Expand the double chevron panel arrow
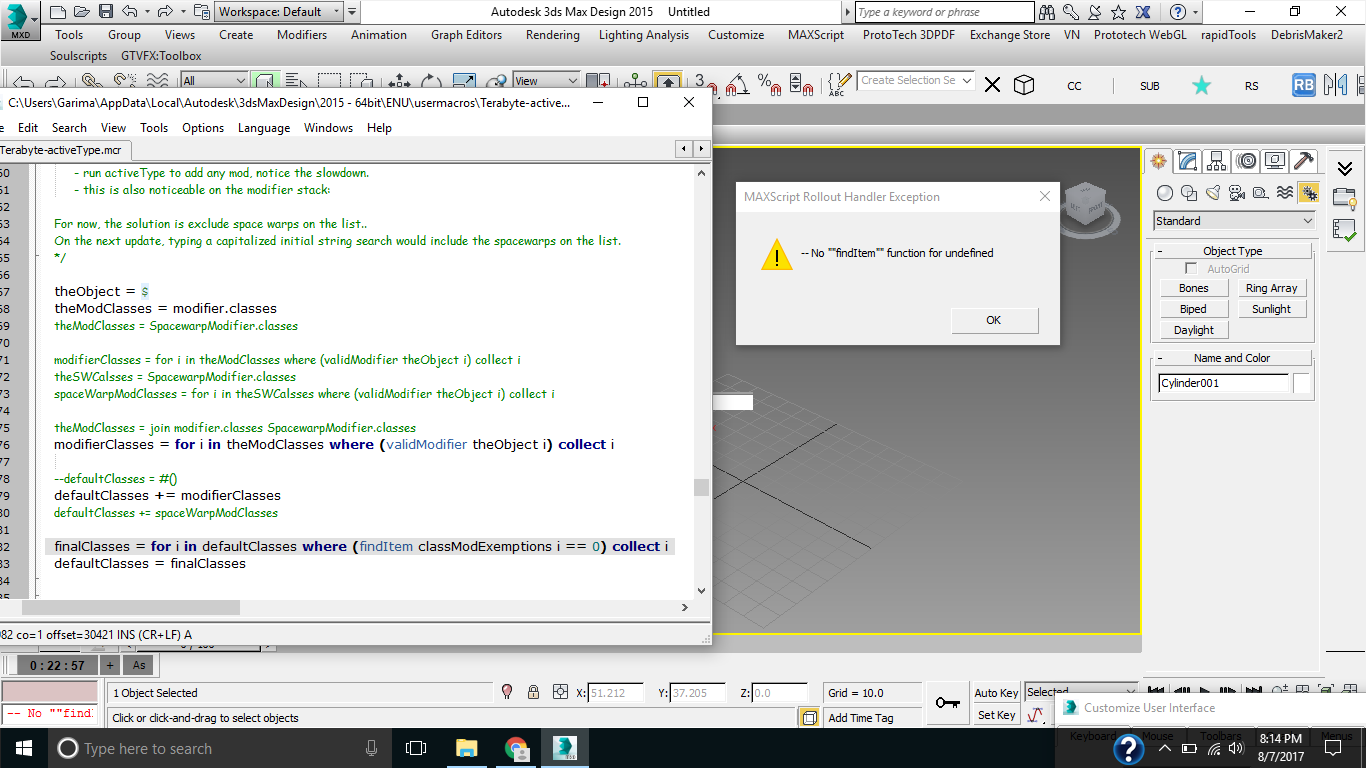Viewport: 1366px width, 768px height. 1345,168
